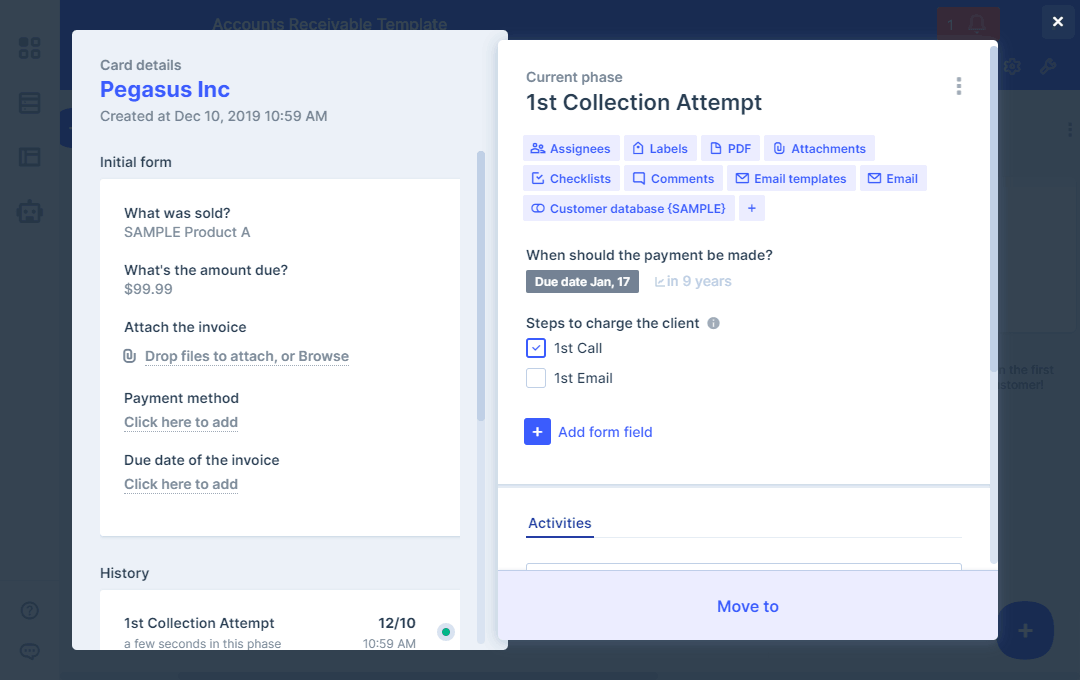Click to add a Payment method
This screenshot has width=1080, height=680.
(181, 422)
